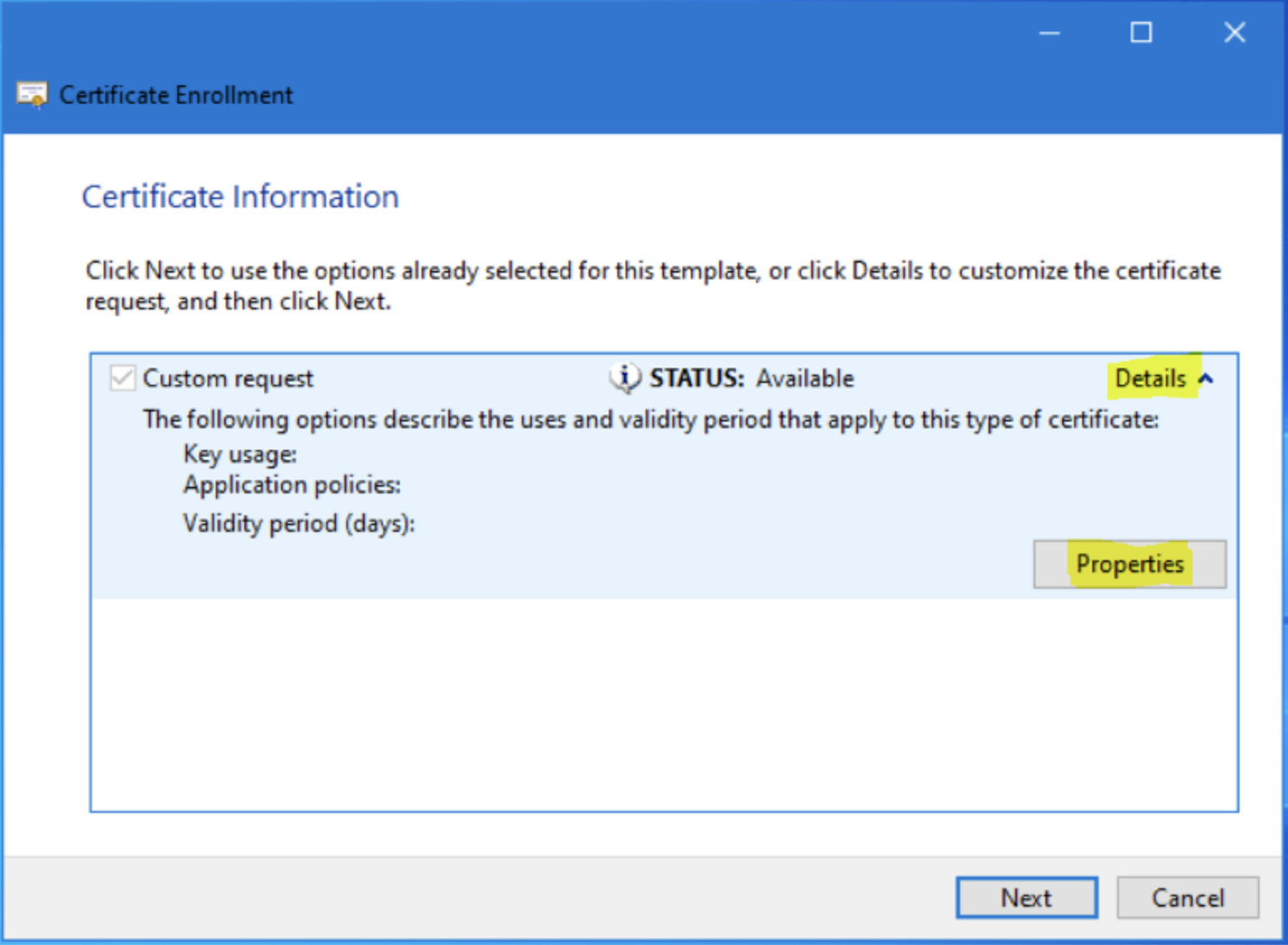
Task: Minimize the Certificate Enrollment window
Action: [1050, 33]
